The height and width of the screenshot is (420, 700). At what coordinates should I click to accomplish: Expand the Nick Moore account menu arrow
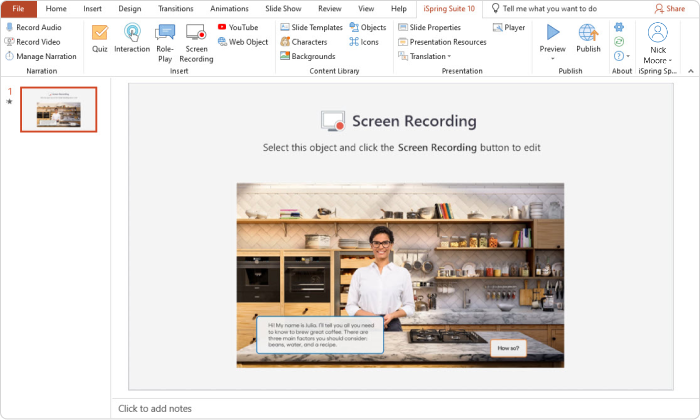(x=670, y=60)
